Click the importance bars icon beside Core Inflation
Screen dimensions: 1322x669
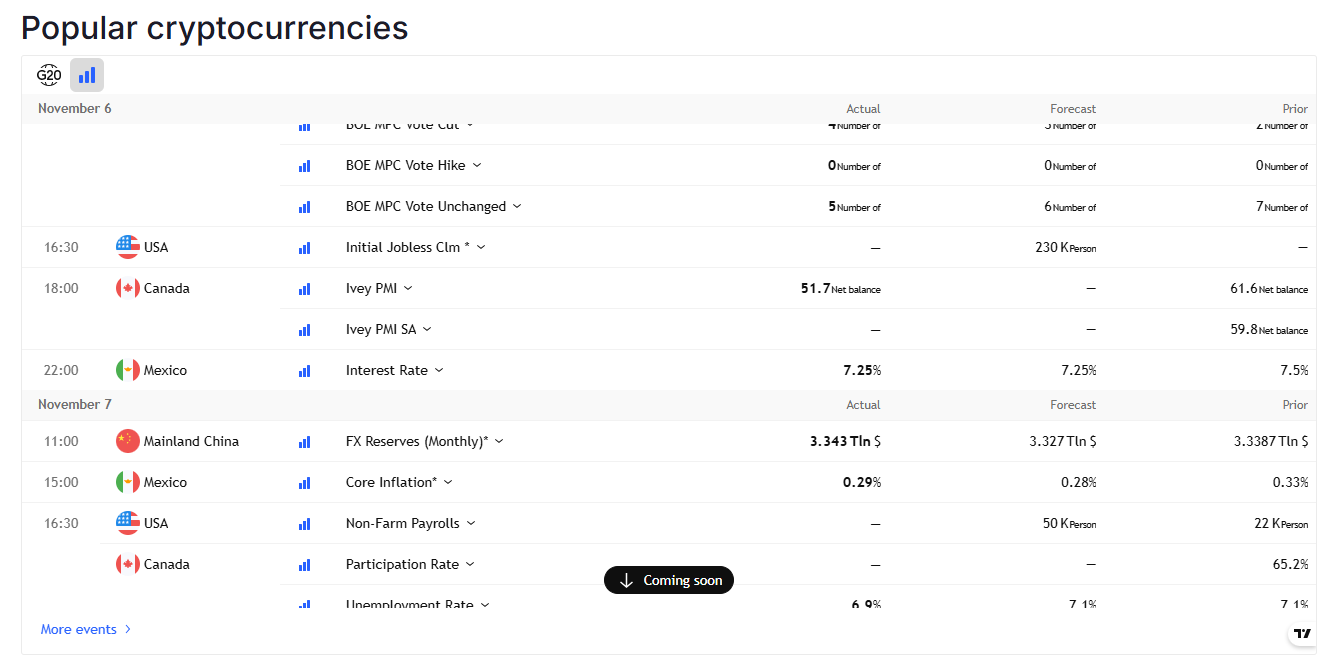tap(304, 482)
